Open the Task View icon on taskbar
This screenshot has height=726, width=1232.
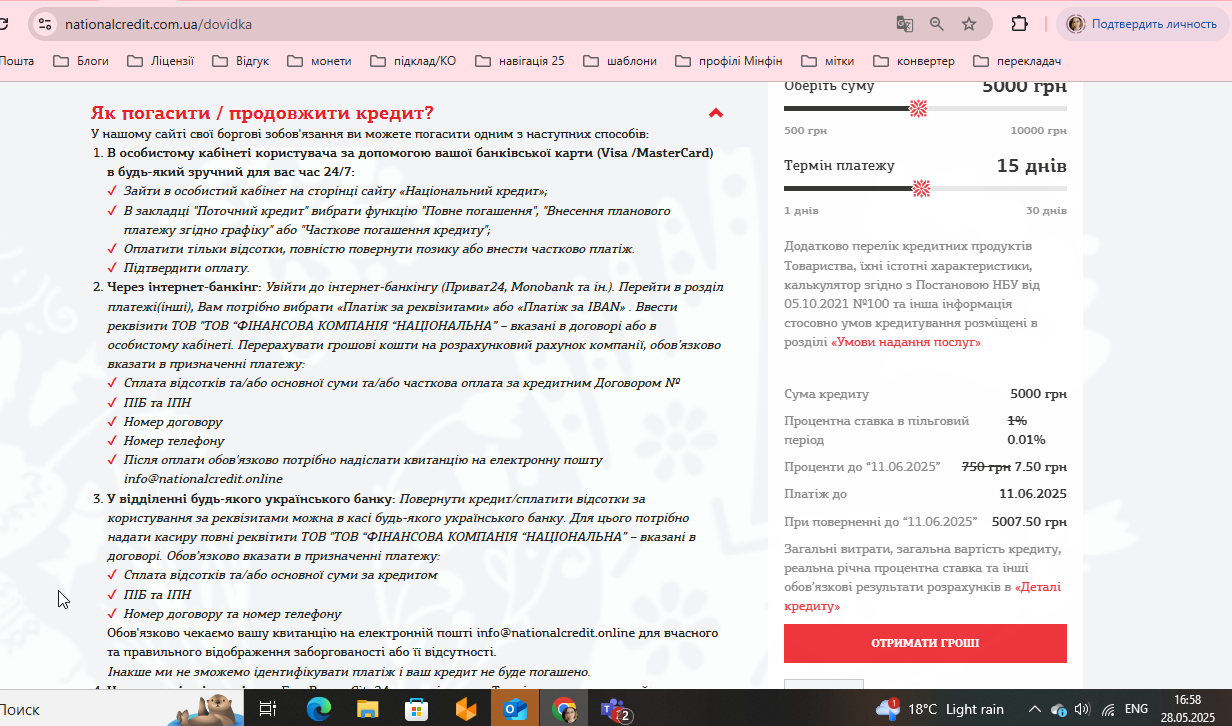(x=268, y=709)
